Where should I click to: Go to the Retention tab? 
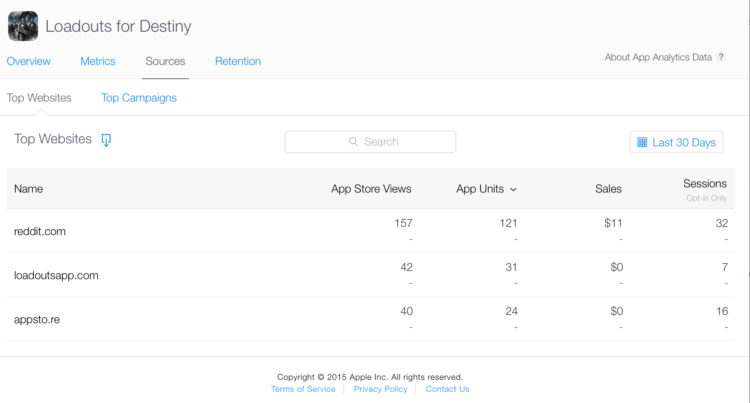(x=238, y=61)
